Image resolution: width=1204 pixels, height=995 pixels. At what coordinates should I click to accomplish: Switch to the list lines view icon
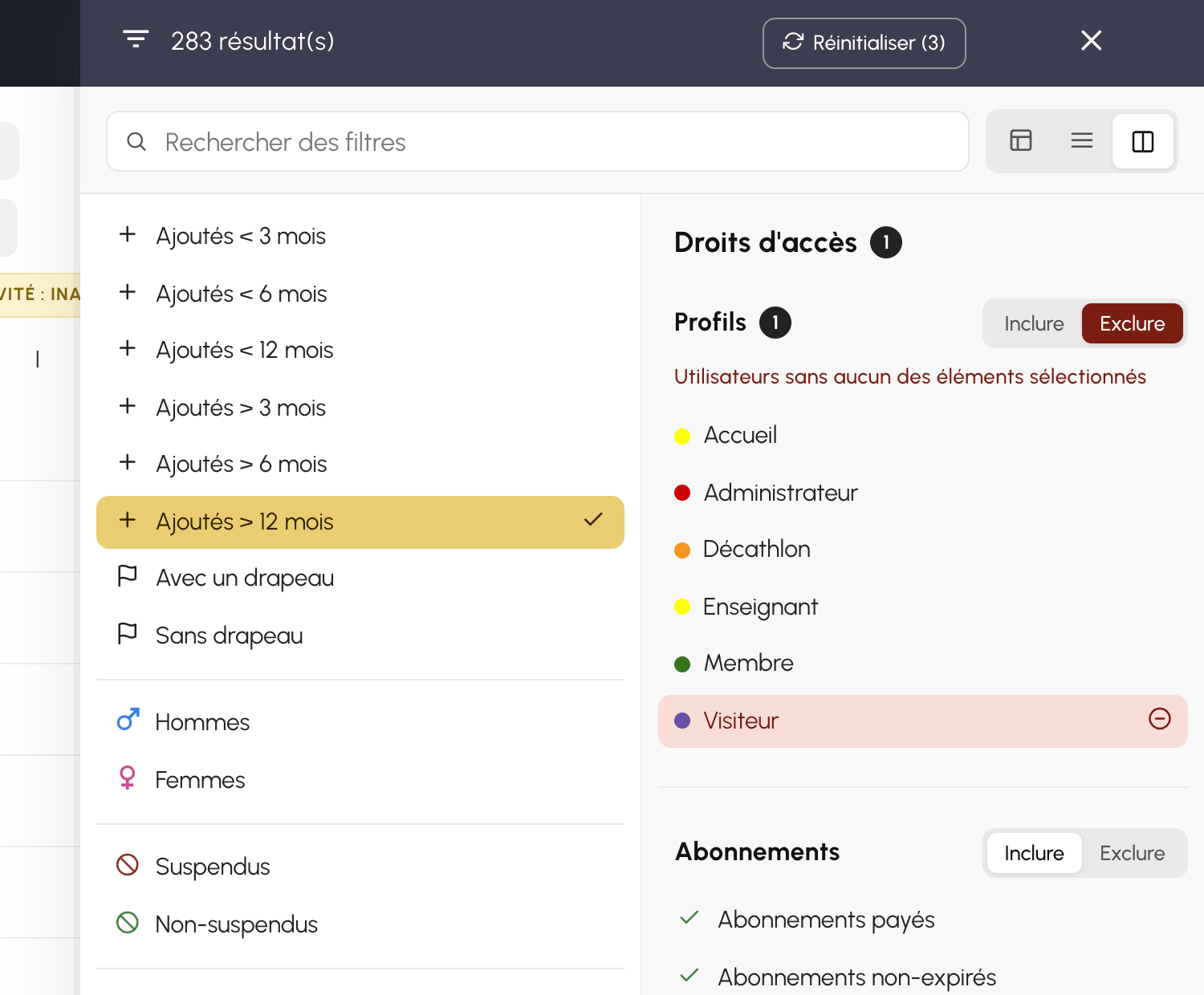(1082, 140)
